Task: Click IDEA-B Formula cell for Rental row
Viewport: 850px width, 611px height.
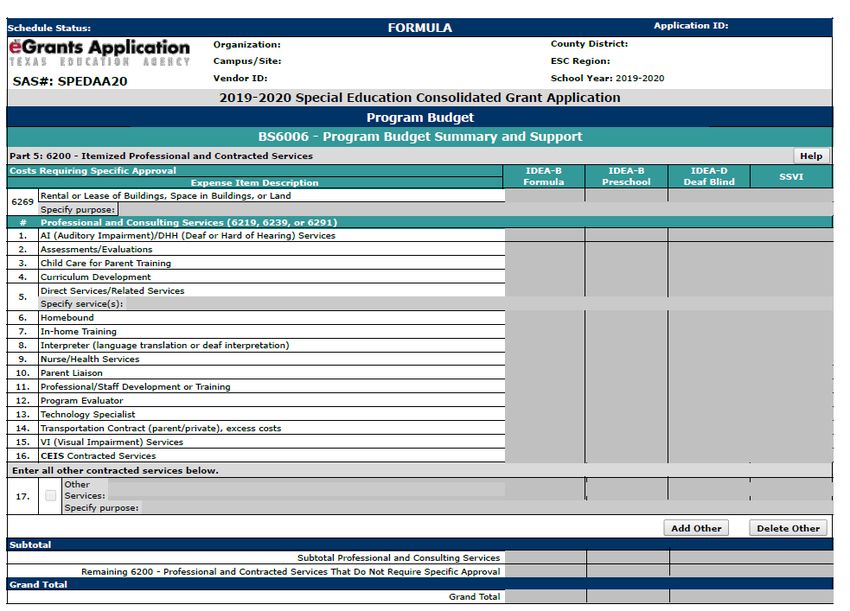Action: (x=545, y=196)
